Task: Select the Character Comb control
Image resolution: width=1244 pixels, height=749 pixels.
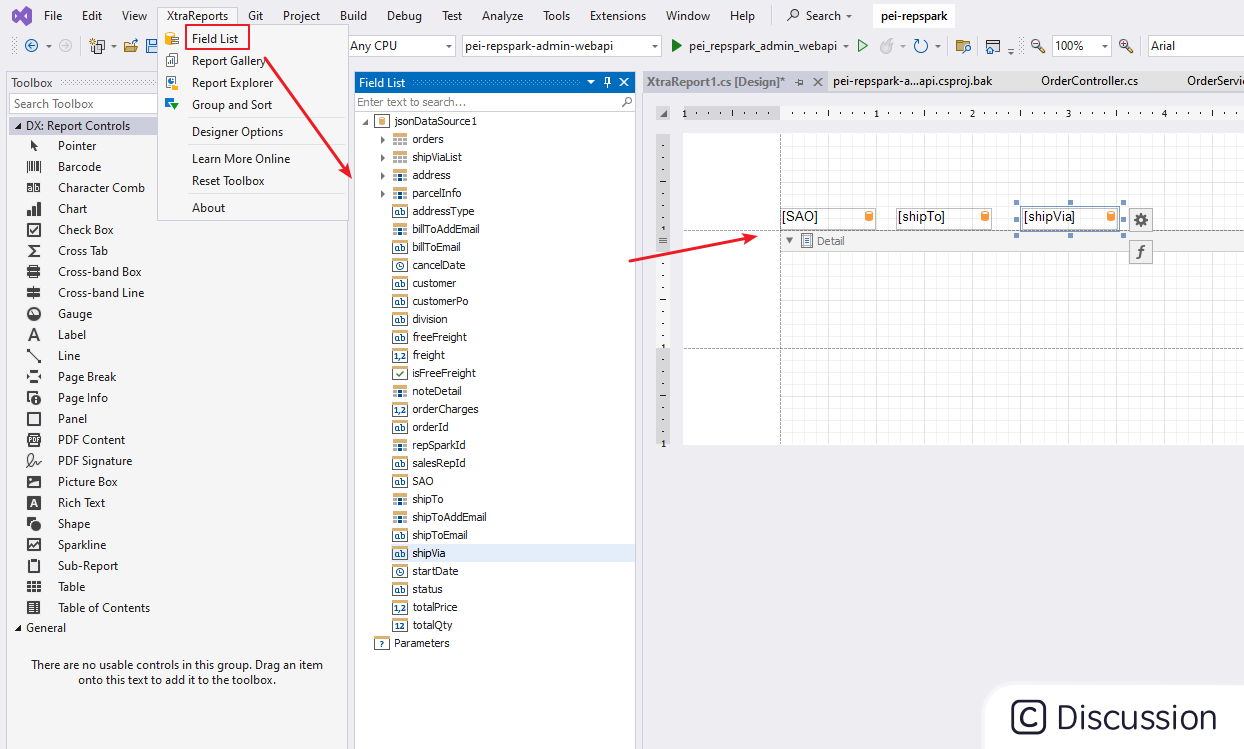Action: tap(101, 188)
